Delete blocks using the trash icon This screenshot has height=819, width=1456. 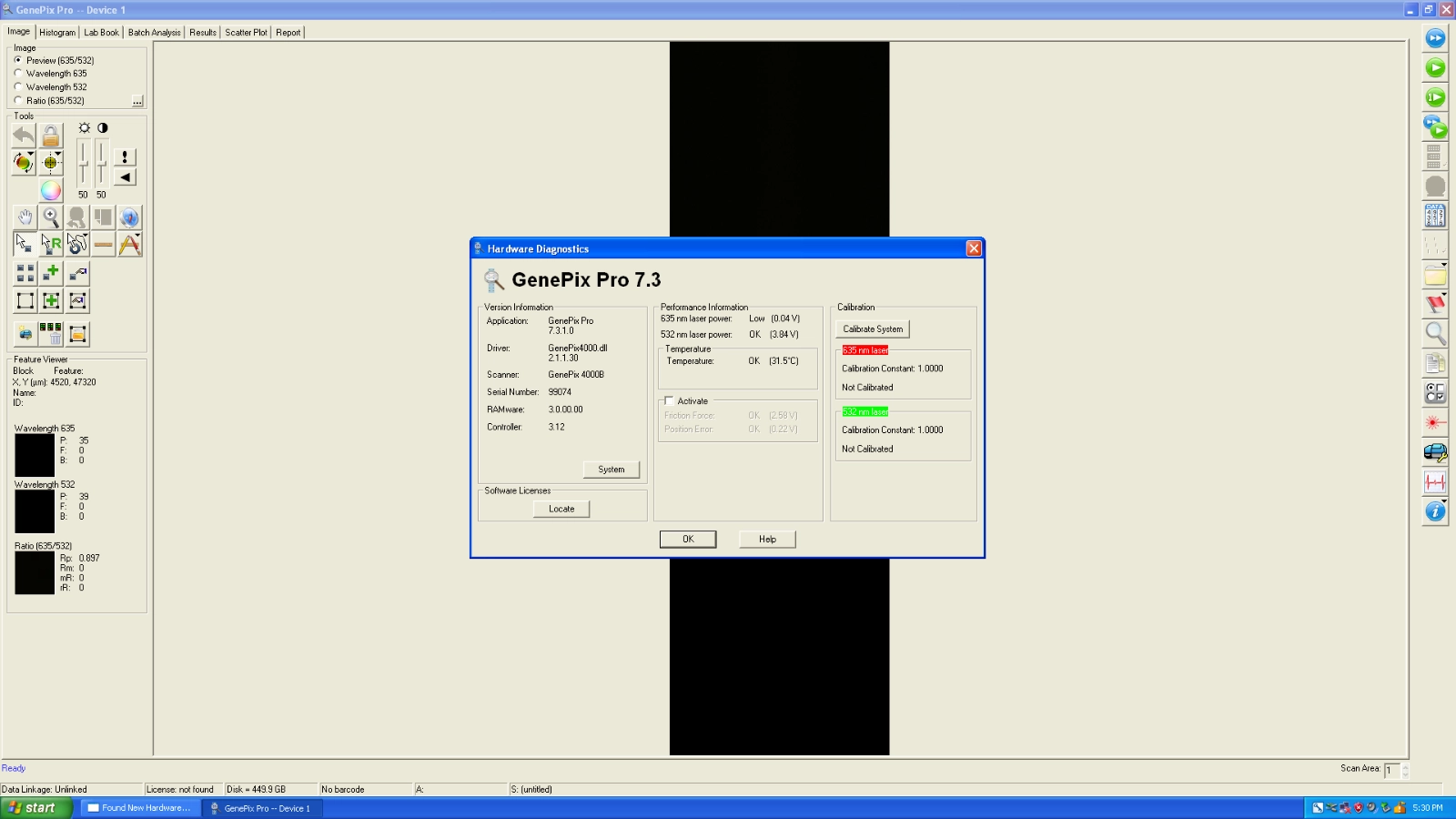point(51,334)
